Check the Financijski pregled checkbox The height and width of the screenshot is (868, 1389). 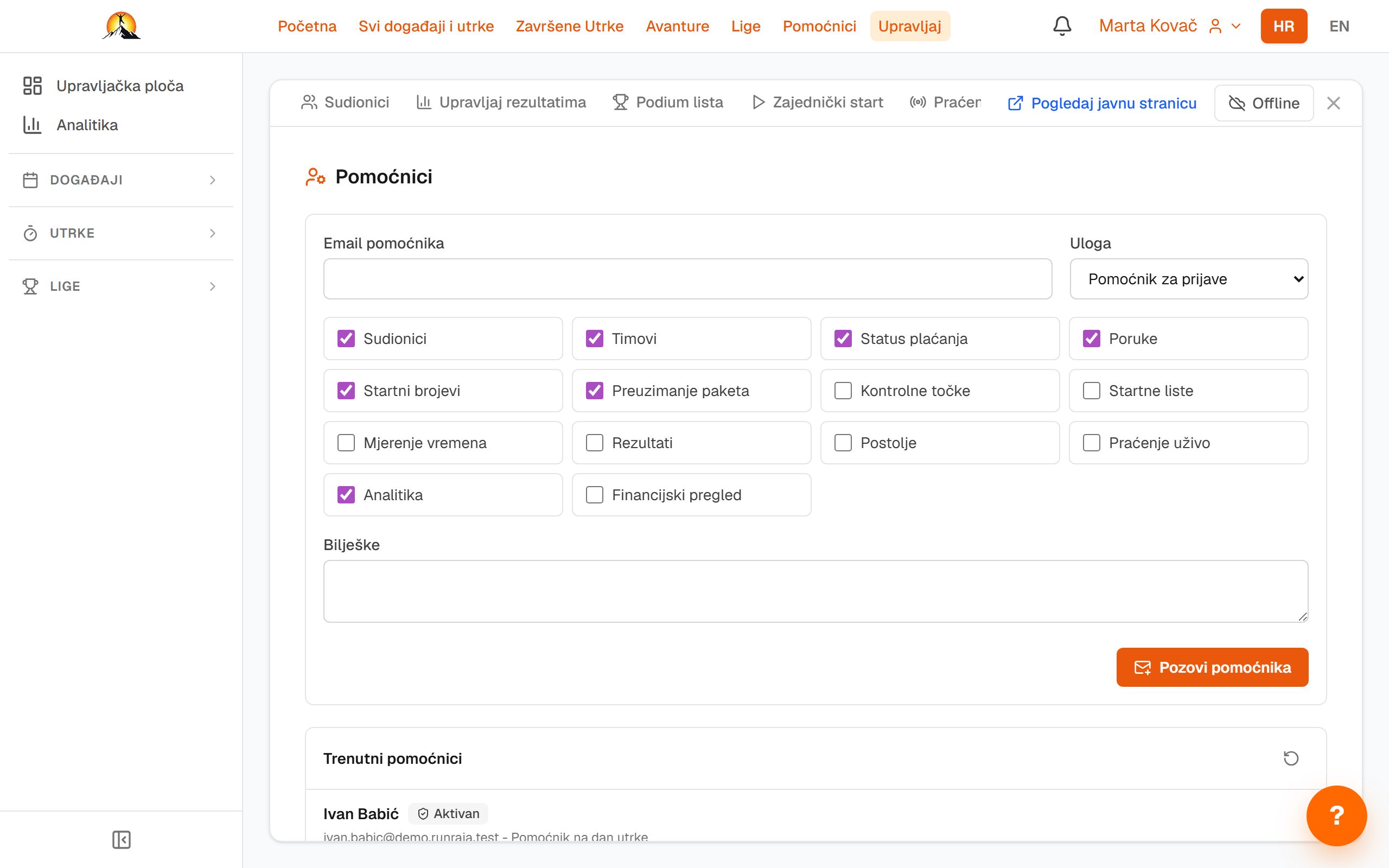tap(595, 495)
